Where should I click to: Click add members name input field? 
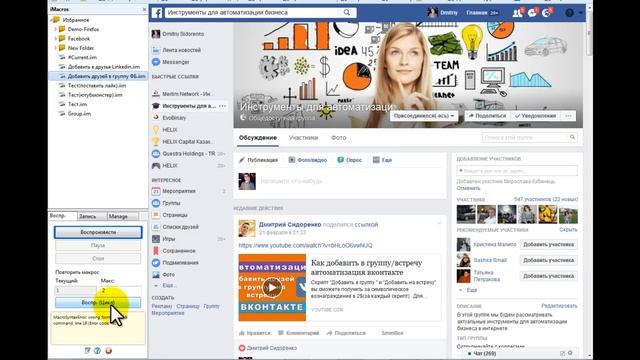[517, 170]
